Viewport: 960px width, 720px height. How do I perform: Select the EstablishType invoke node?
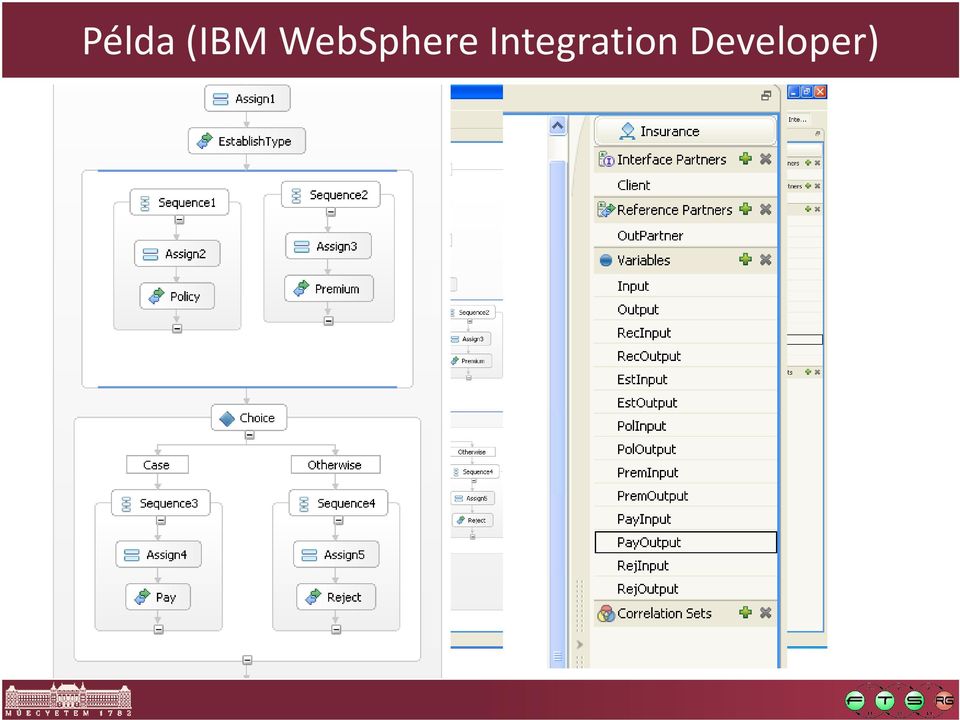coord(247,141)
